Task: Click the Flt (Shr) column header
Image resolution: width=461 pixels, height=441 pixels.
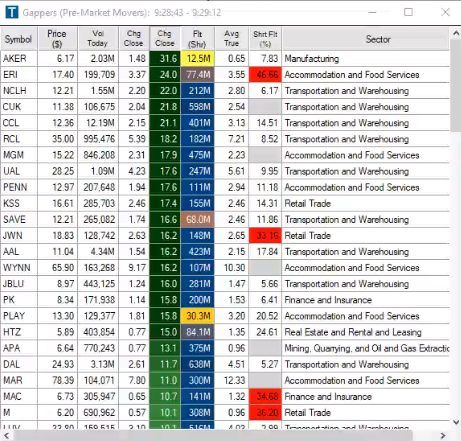Action: [197, 39]
